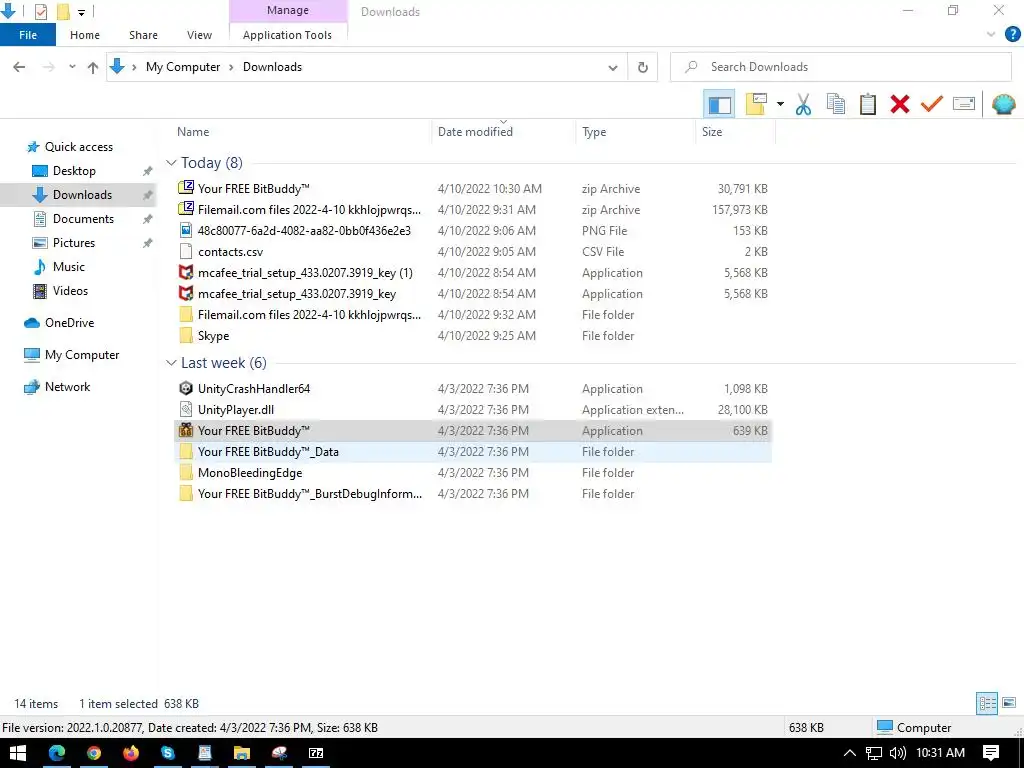Select mcafee_trial_setup key (1) application
Viewport: 1024px width, 768px height.
pos(473,273)
